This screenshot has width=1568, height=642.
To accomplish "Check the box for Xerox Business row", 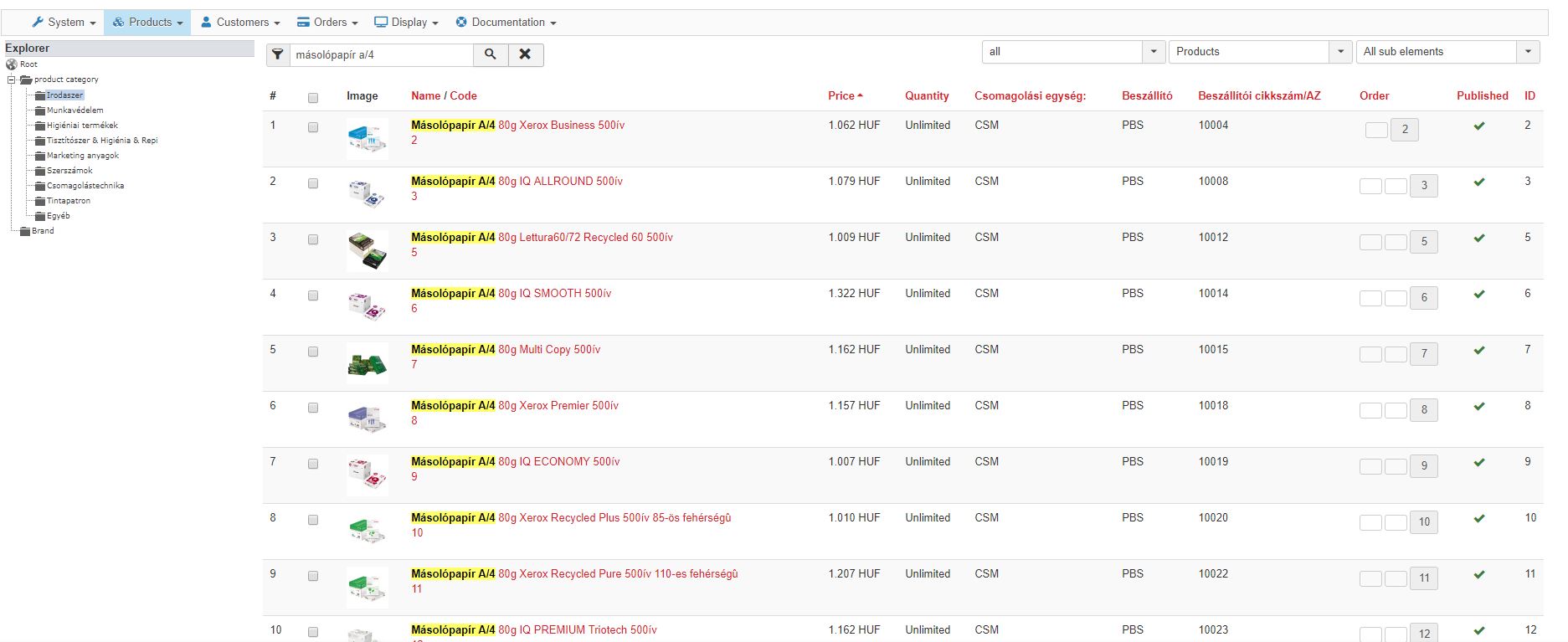I will 313,127.
